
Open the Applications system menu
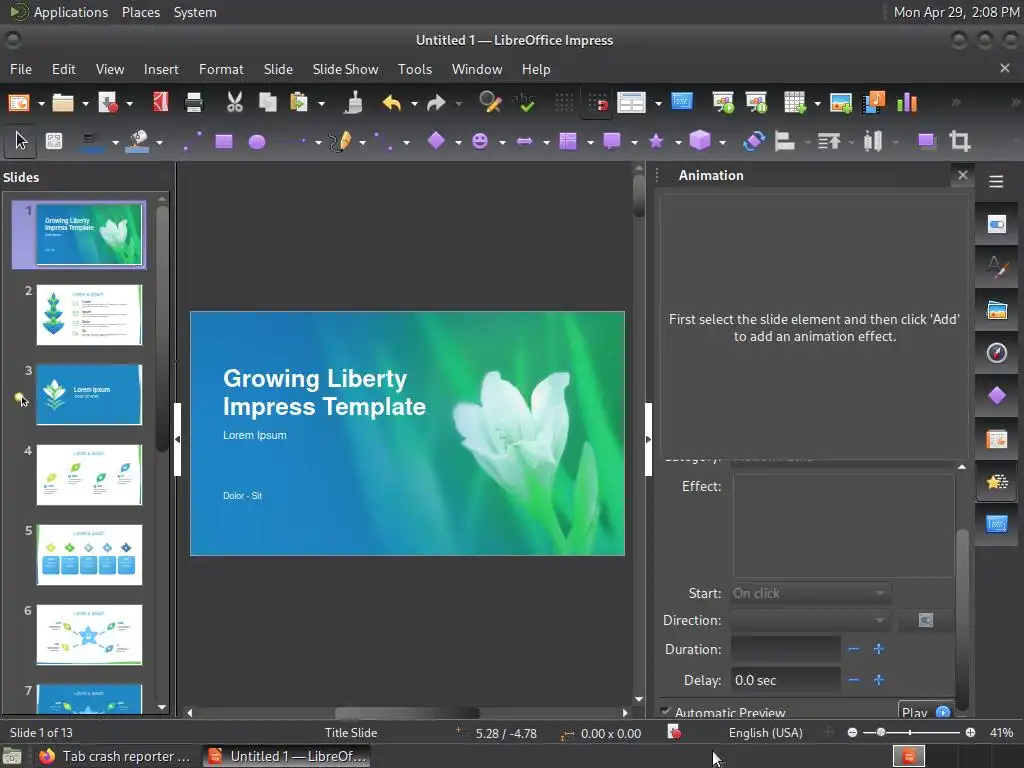[71, 12]
